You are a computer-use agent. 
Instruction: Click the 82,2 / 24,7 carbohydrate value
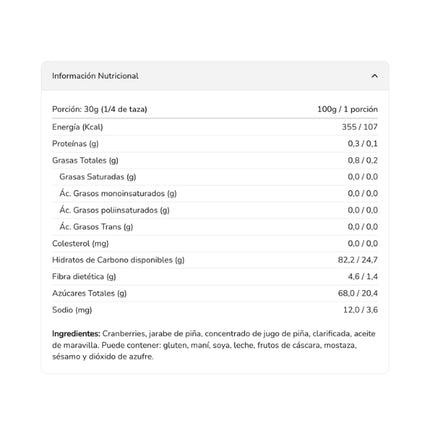[x=358, y=260]
